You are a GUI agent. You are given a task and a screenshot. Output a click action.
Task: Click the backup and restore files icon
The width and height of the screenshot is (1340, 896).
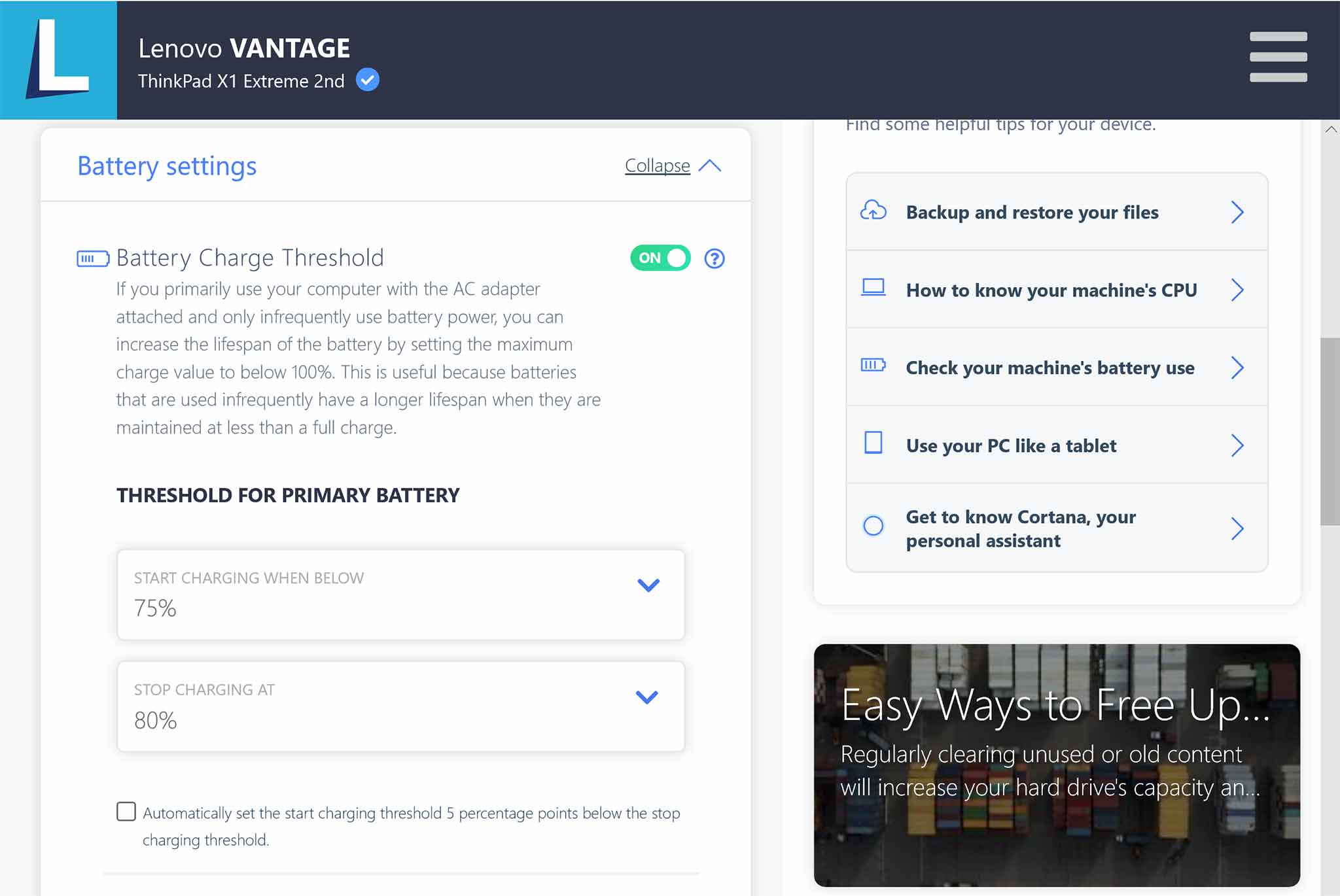coord(873,210)
